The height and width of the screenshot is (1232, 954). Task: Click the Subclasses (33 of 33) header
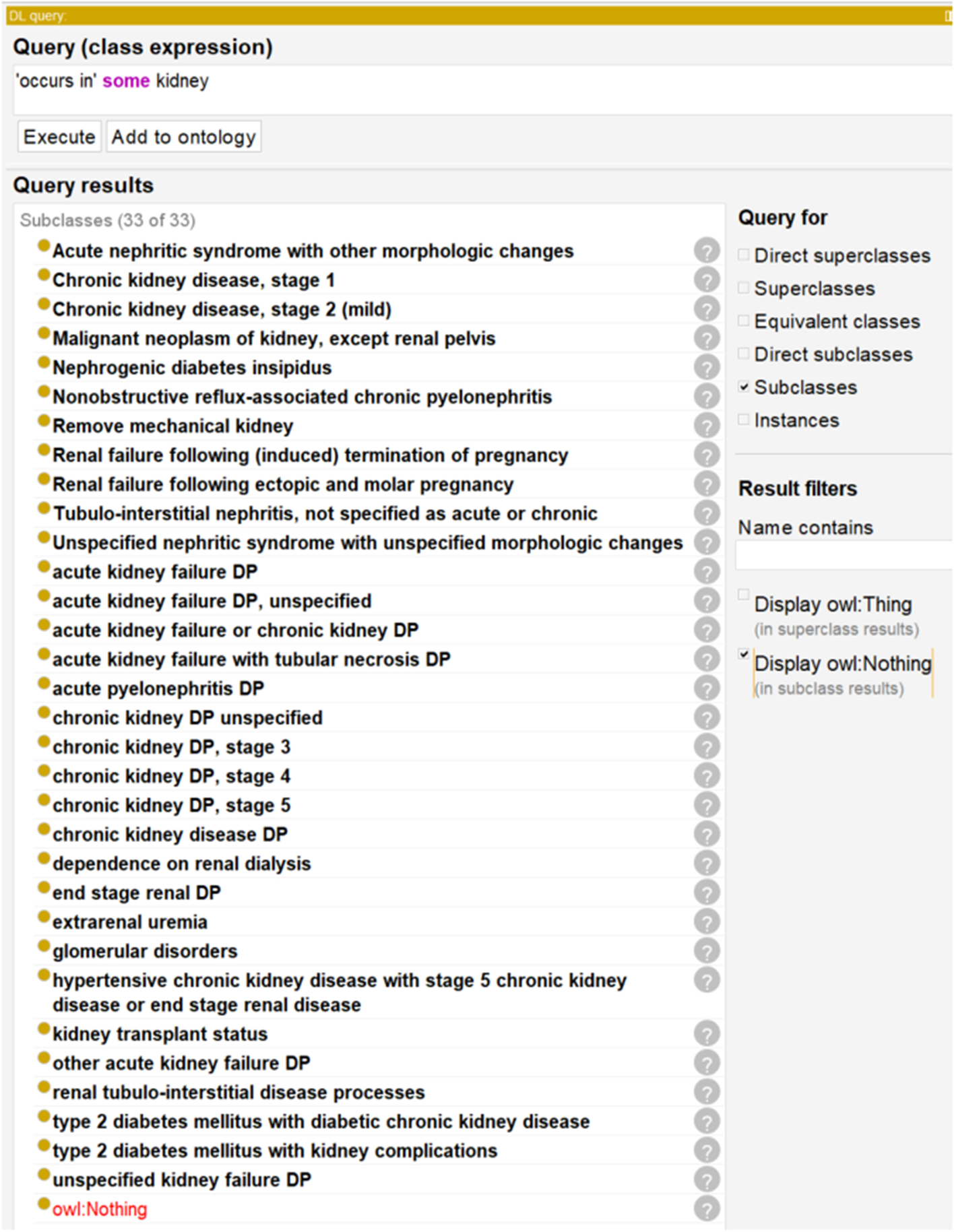click(108, 220)
